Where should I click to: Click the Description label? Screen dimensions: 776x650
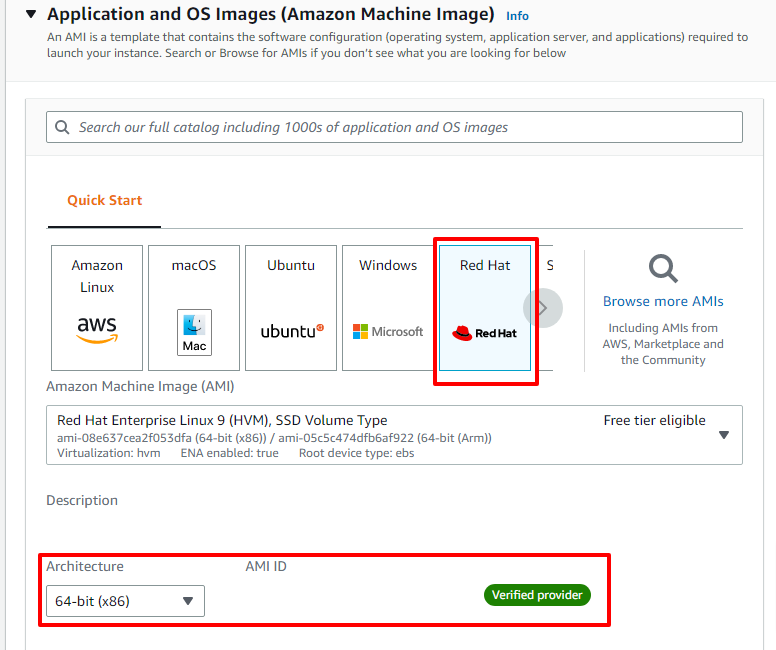click(x=82, y=500)
